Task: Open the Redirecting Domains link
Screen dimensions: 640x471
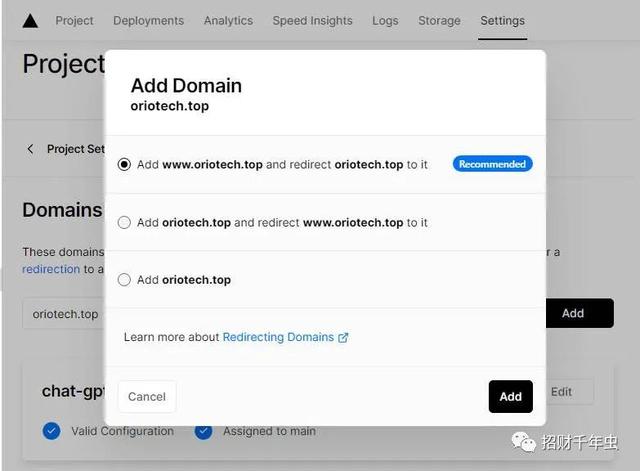Action: pos(278,338)
